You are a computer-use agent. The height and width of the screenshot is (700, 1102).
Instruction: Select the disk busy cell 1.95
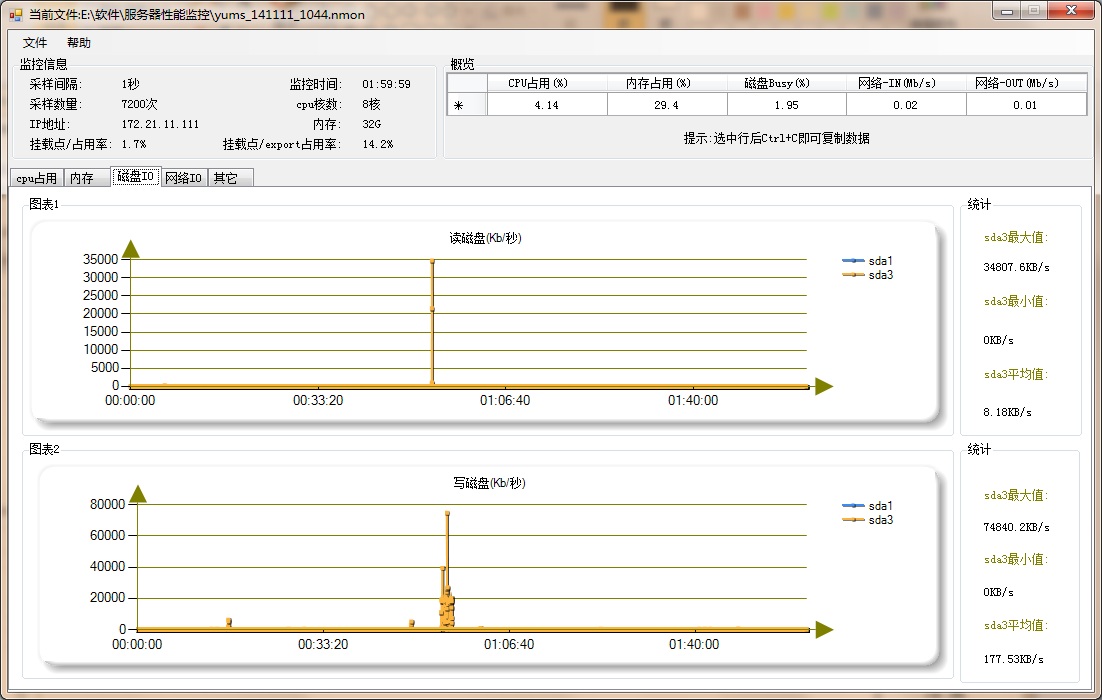click(x=786, y=105)
